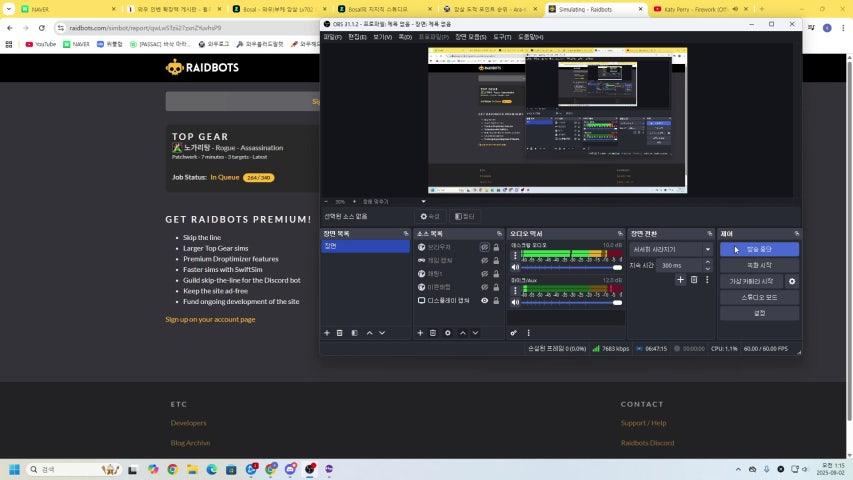Toggle visibility of the game capture source

pyautogui.click(x=484, y=260)
